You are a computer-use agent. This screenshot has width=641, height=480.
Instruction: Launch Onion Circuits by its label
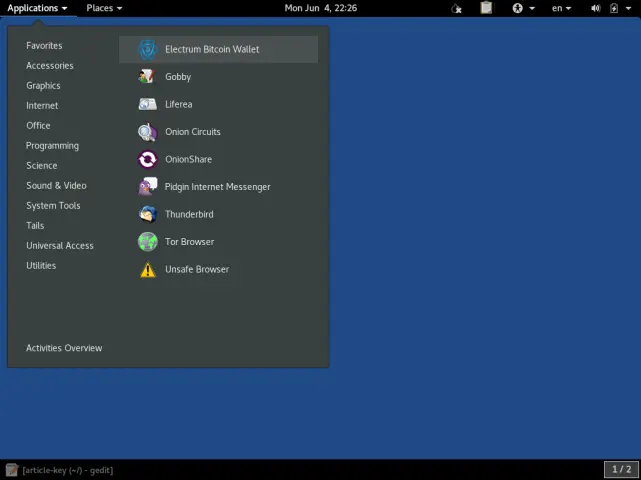(193, 132)
